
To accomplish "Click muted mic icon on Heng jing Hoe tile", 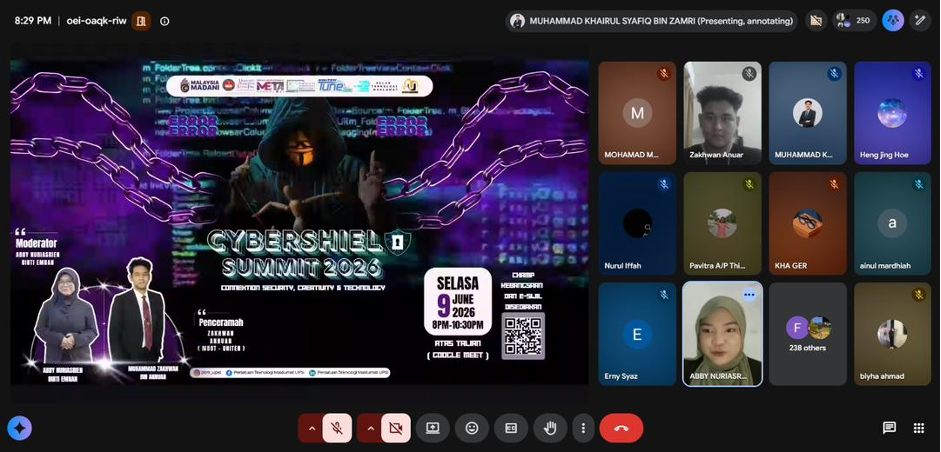I will [x=918, y=74].
